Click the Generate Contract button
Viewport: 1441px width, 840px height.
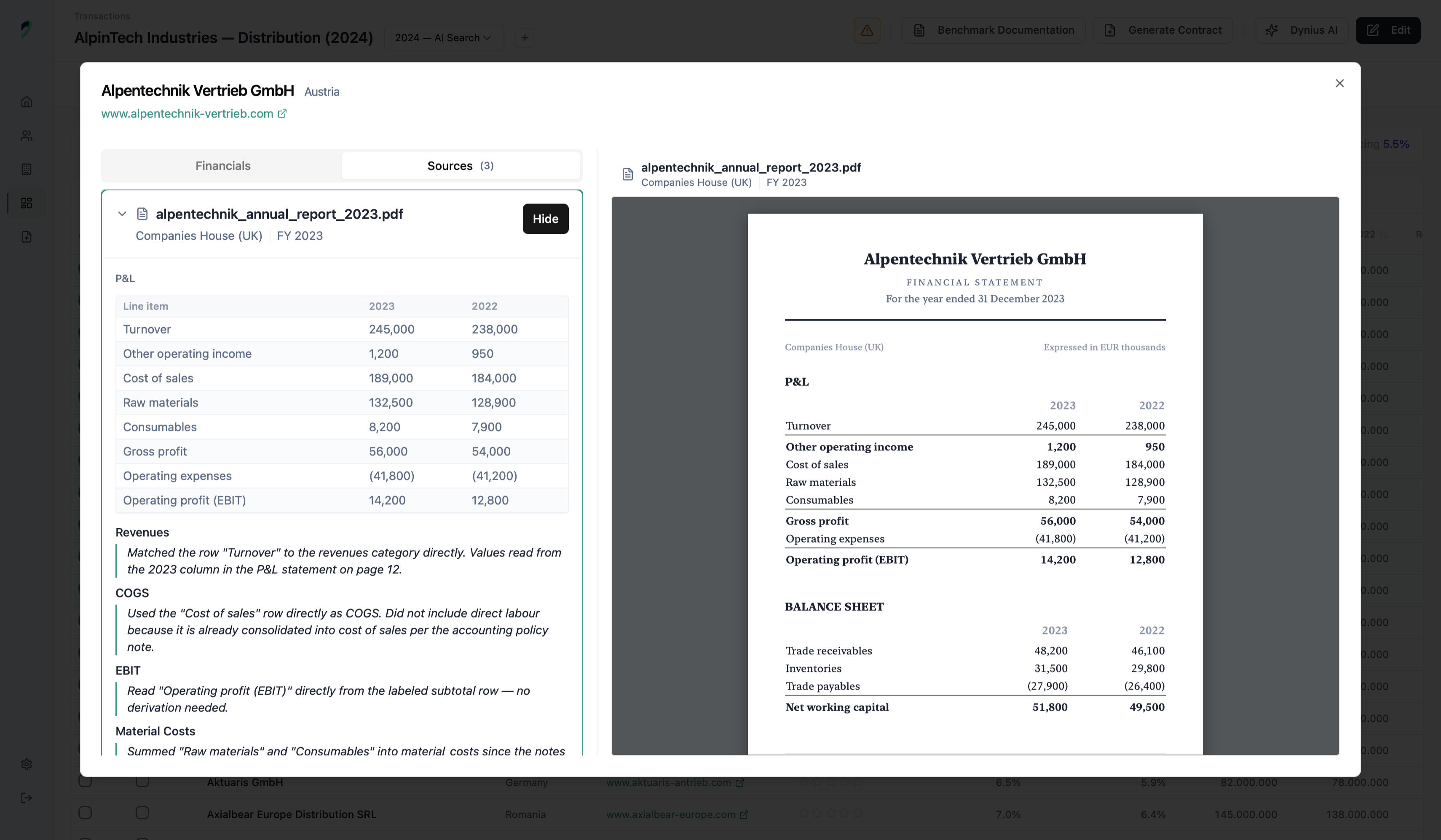(x=1163, y=30)
